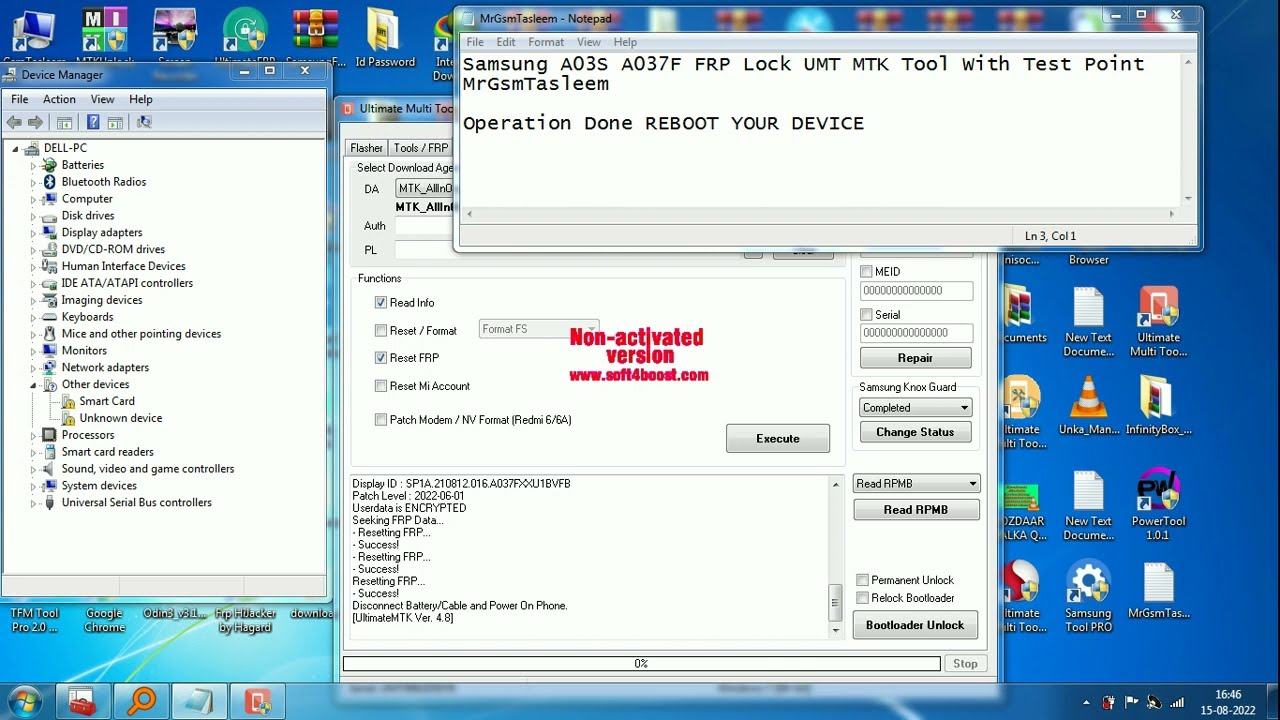Click the Read RPMB button
Screen dimensions: 1280x720
pyautogui.click(x=916, y=510)
